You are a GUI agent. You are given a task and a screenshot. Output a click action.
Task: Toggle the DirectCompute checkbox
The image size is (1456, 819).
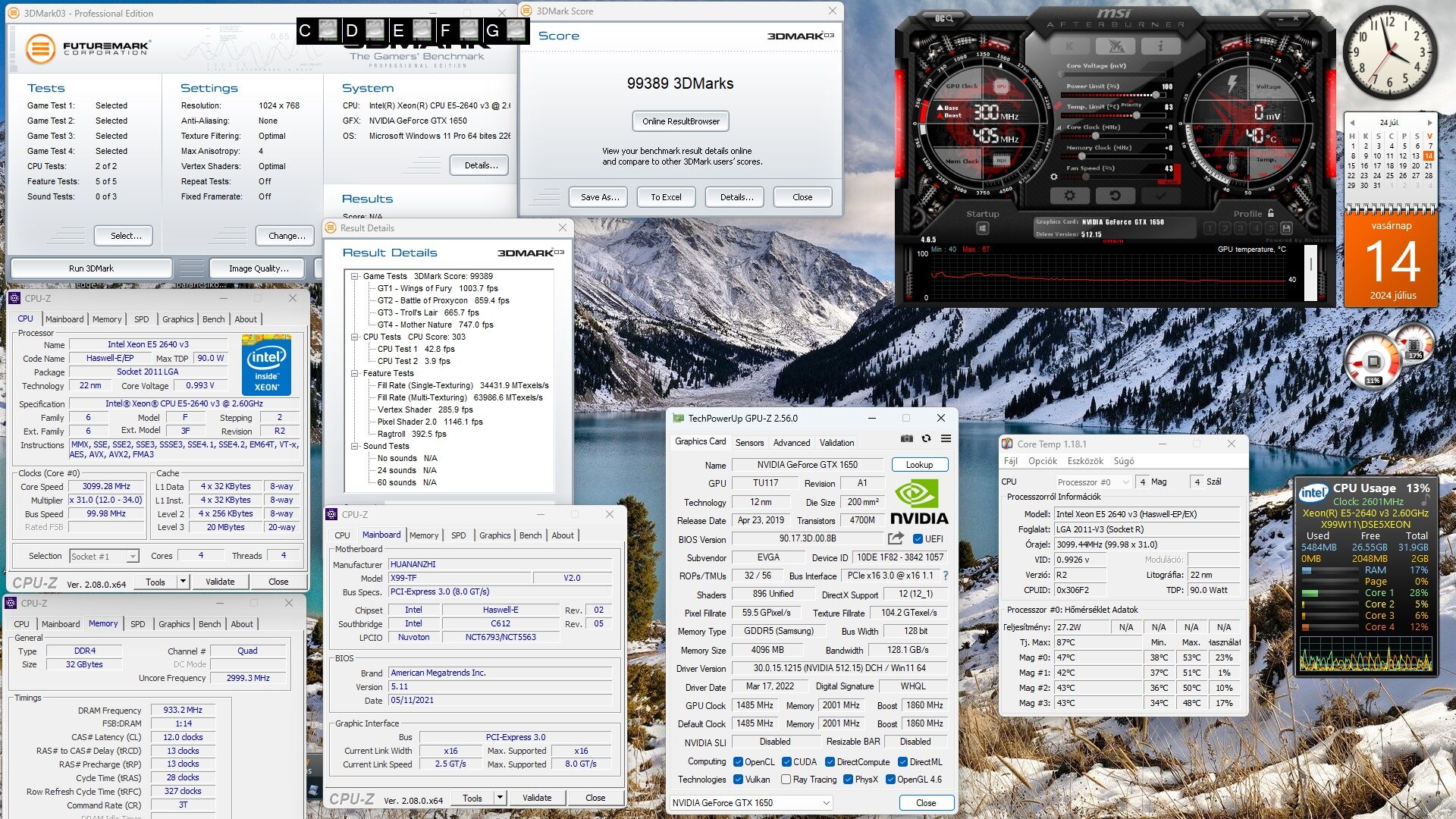830,762
